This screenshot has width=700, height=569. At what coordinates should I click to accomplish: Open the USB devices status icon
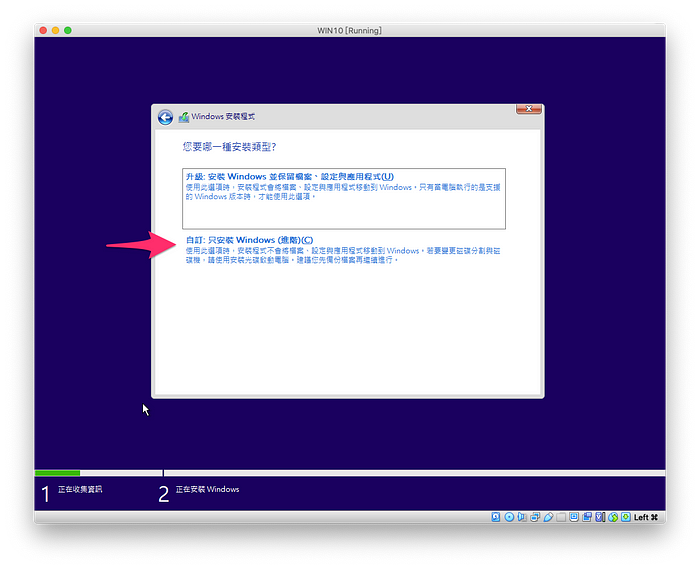coord(548,517)
